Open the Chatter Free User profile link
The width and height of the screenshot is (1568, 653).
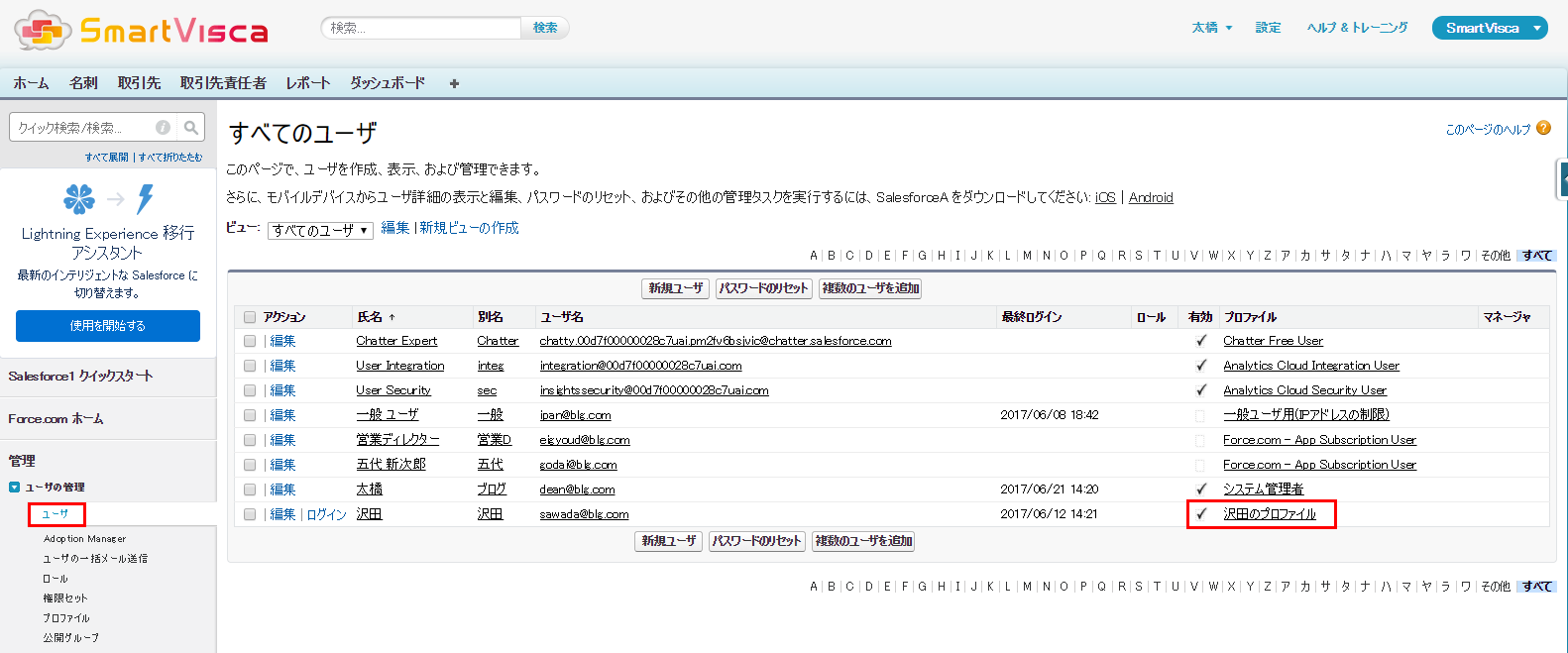tap(1273, 341)
